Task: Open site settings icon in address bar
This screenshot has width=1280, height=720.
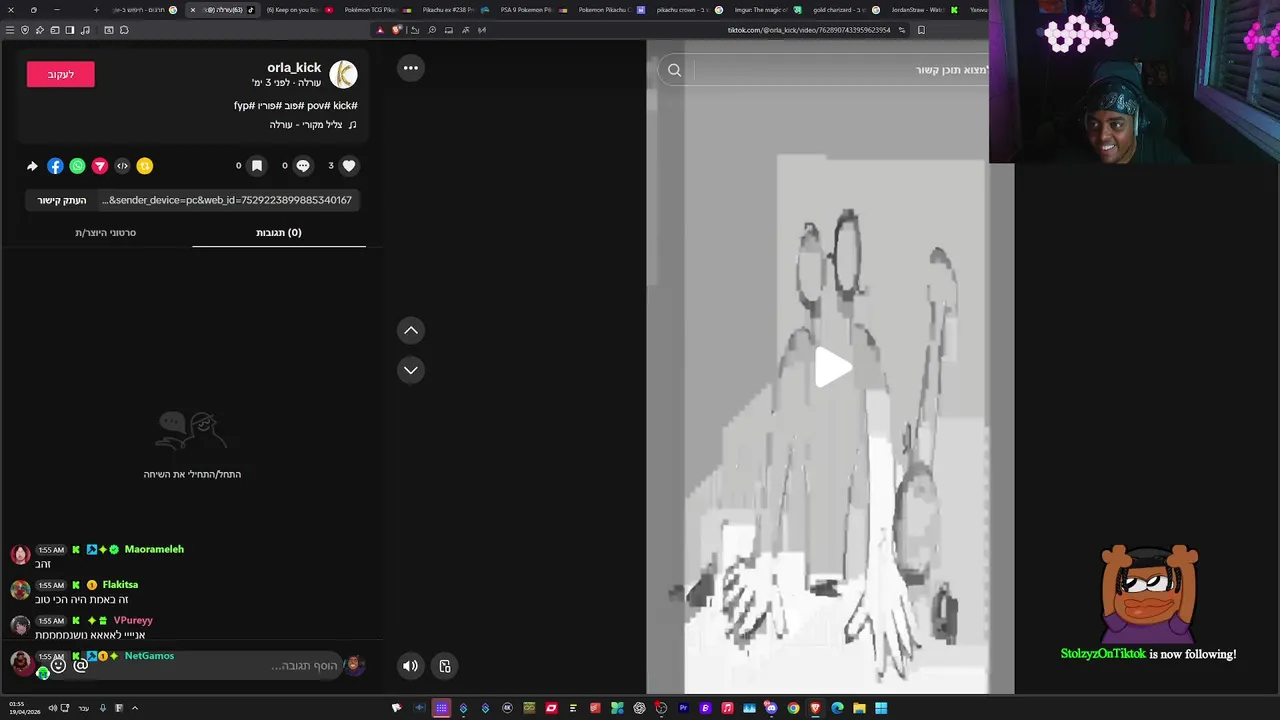Action: click(901, 30)
